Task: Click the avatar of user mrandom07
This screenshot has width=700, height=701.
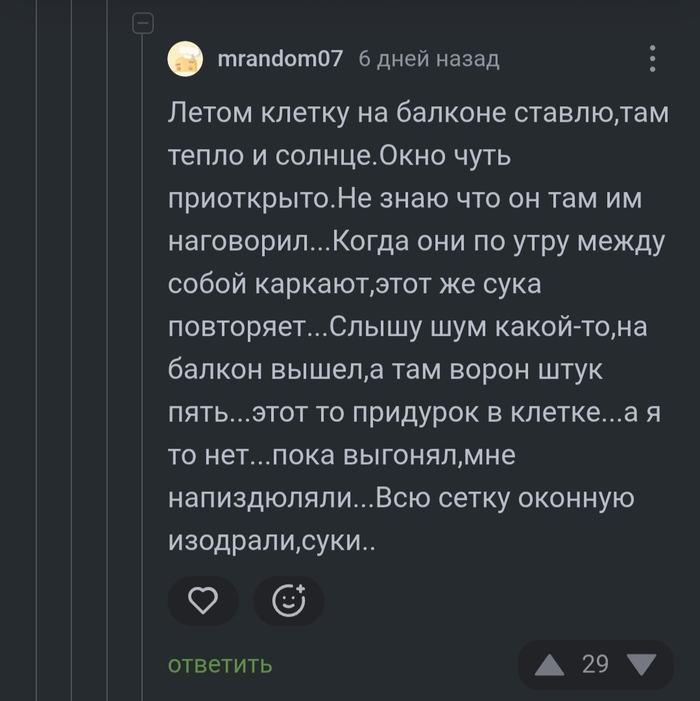Action: tap(187, 59)
